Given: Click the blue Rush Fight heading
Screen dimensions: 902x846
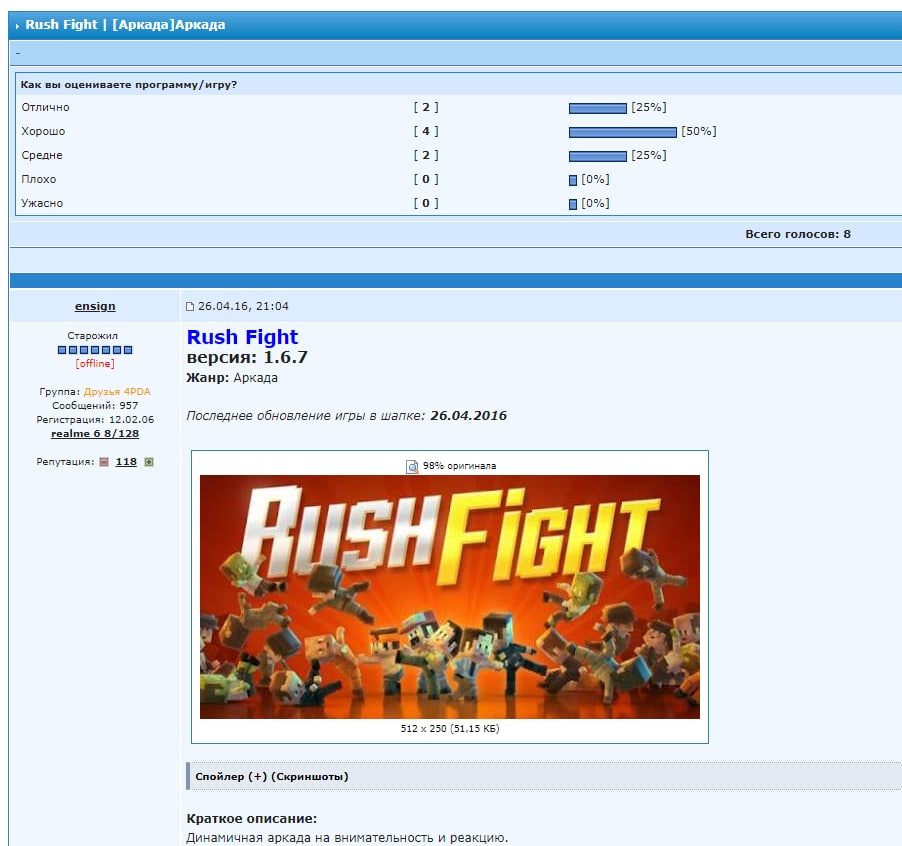Looking at the screenshot, I should point(242,337).
